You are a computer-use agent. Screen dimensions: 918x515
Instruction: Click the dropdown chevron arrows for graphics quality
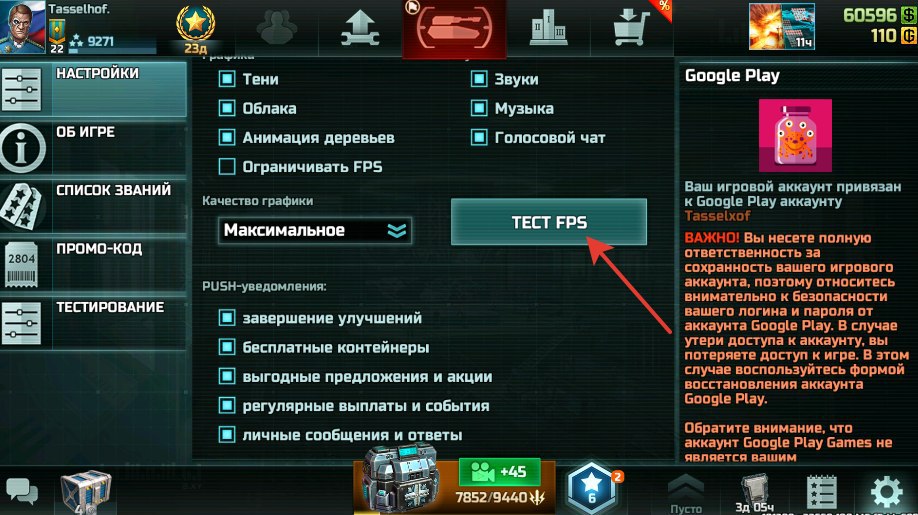tap(397, 231)
